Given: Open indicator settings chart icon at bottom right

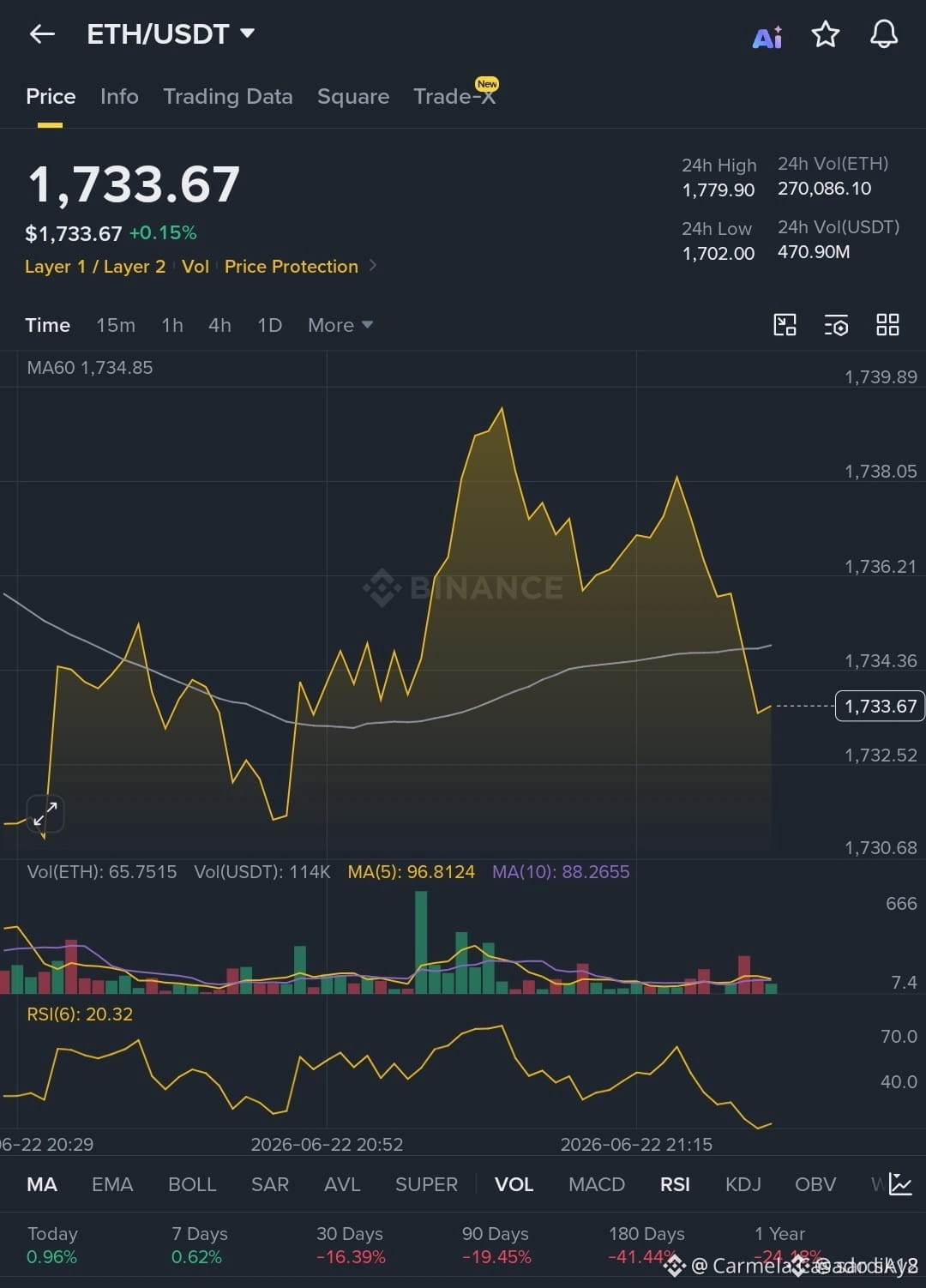Looking at the screenshot, I should [900, 1184].
